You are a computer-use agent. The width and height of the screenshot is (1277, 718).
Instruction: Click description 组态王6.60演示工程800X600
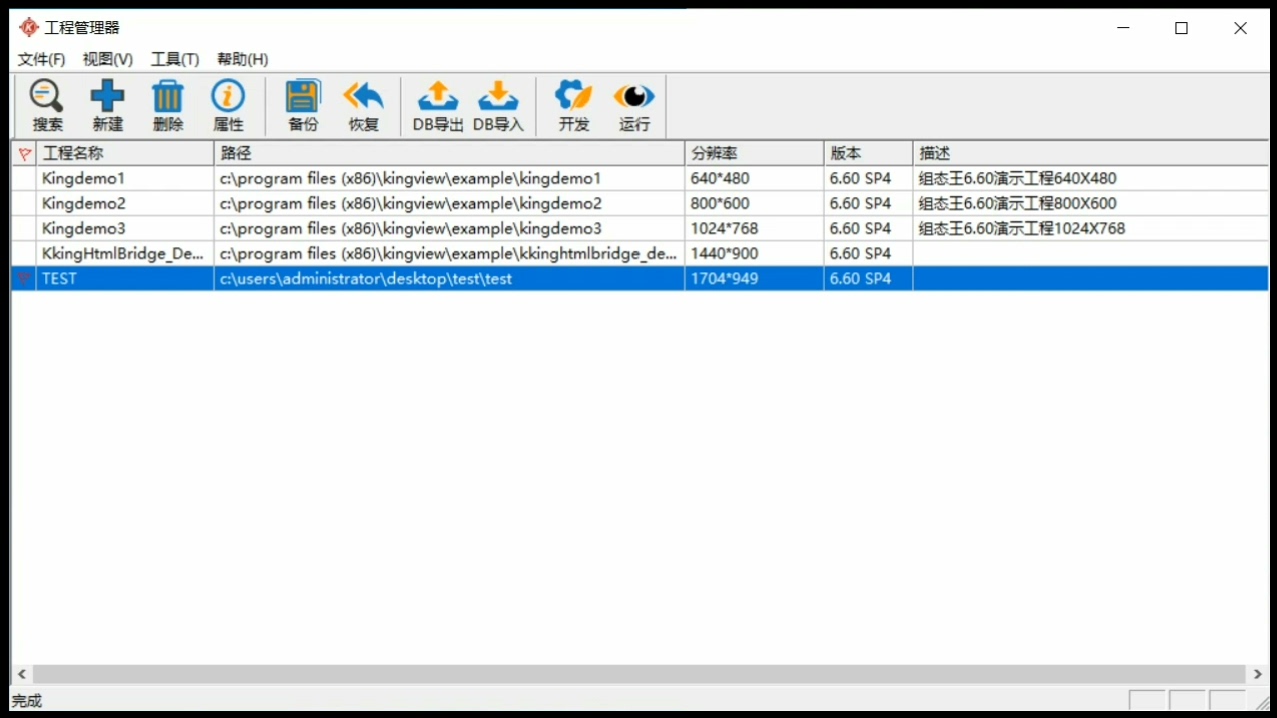pos(1018,204)
